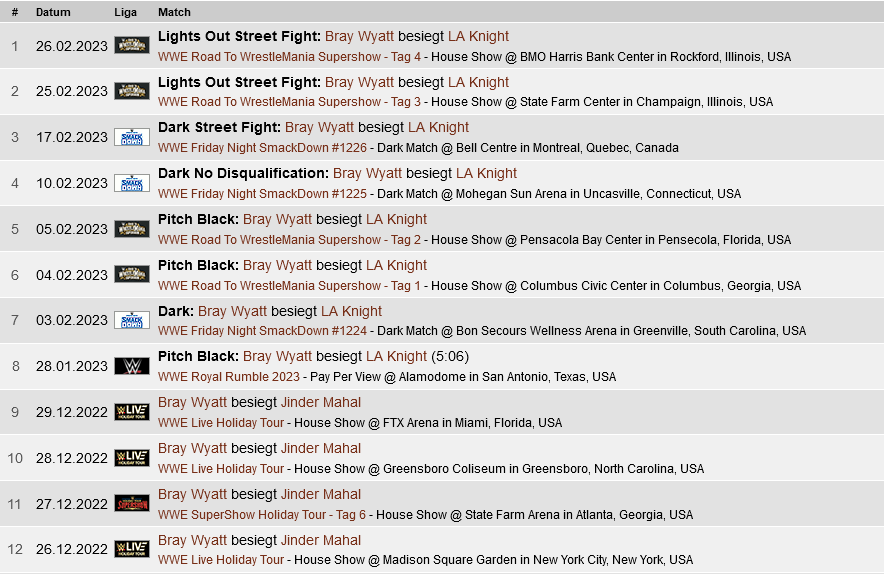This screenshot has width=884, height=574.
Task: Click the WWE logo beside Royal Rumble 2023
Action: coord(132,367)
